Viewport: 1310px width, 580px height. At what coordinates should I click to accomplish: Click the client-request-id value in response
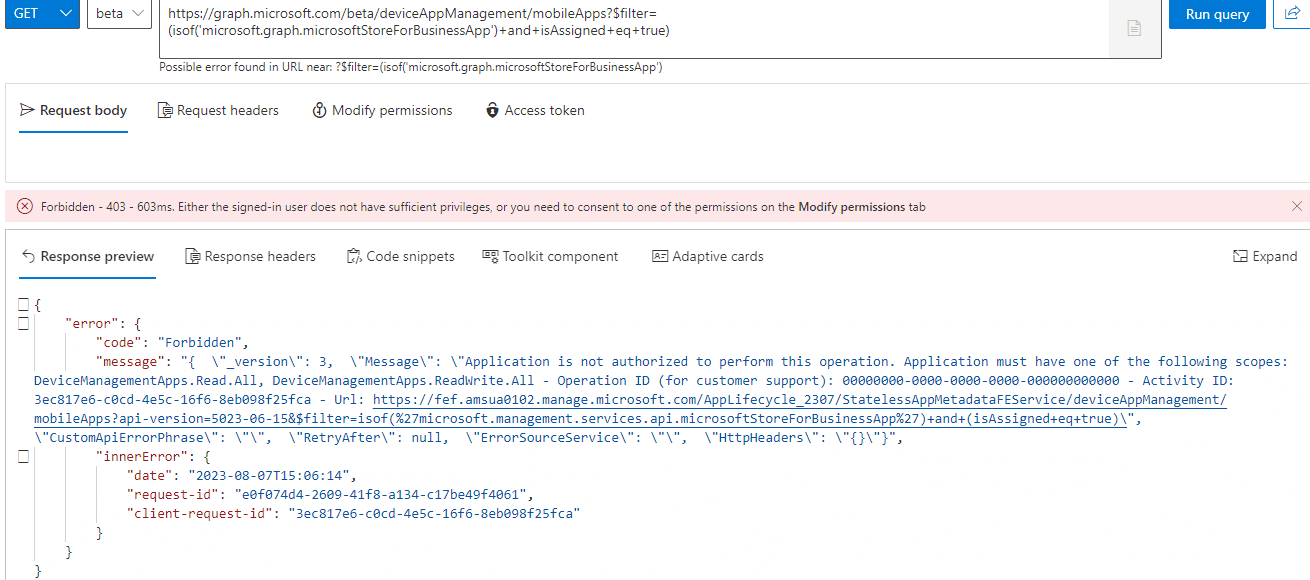point(434,514)
